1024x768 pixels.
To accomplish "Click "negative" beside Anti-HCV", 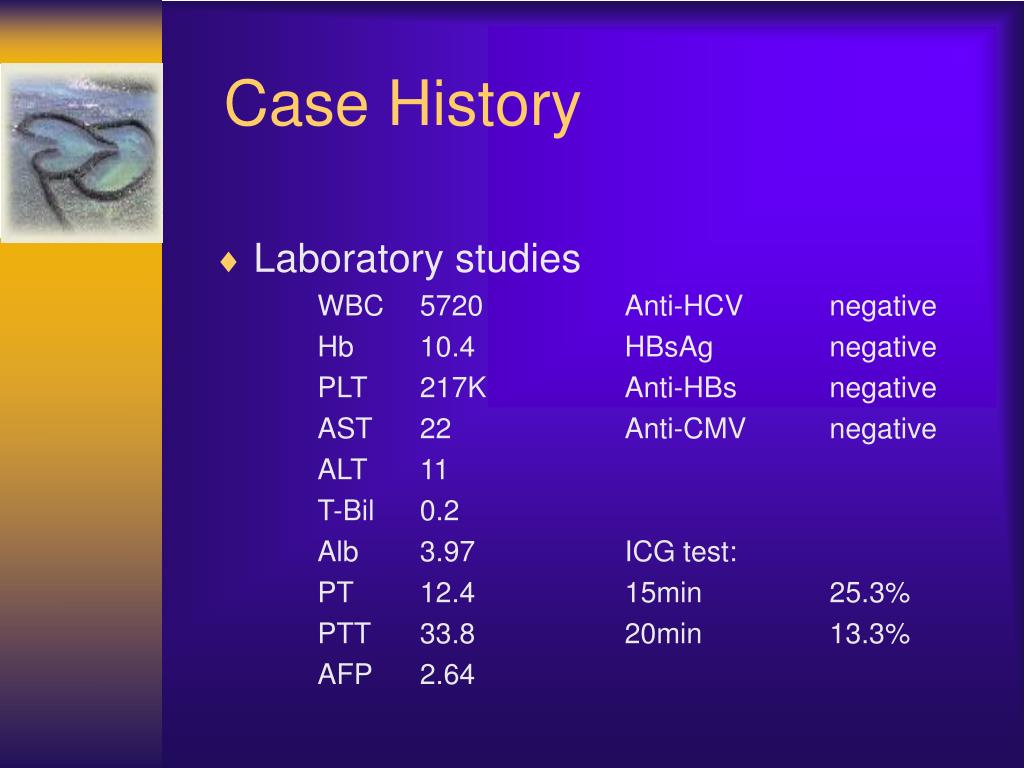I will click(x=883, y=307).
